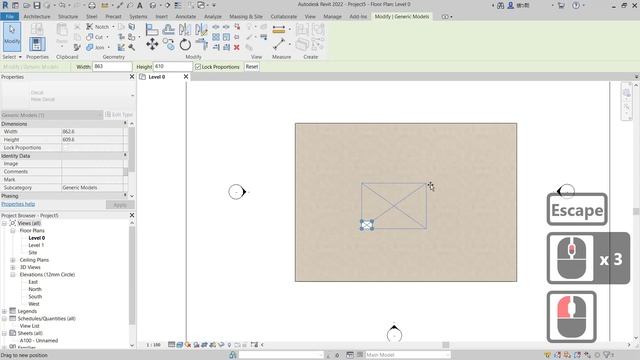The image size is (640, 360).
Task: Expand the Phasing properties group
Action: coord(125,196)
